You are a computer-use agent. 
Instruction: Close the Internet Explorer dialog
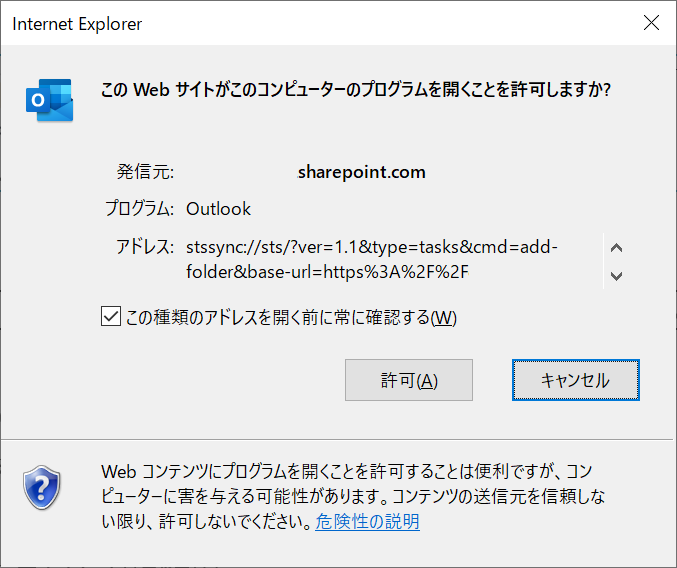coord(651,22)
